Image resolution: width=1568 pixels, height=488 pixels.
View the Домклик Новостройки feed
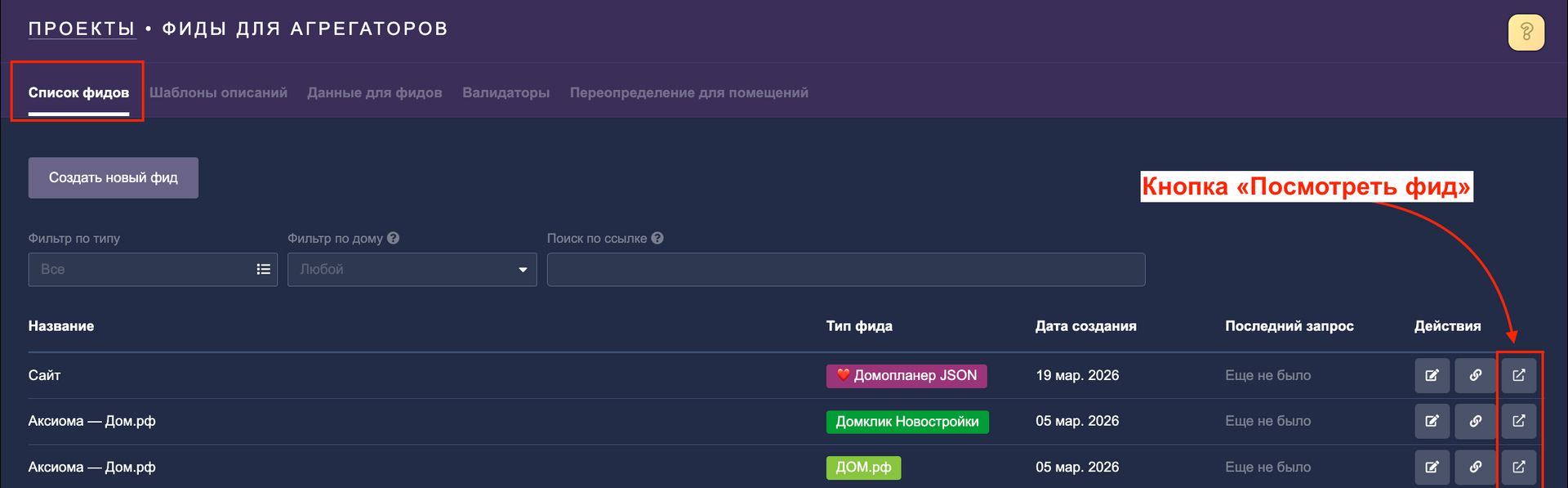(1518, 422)
